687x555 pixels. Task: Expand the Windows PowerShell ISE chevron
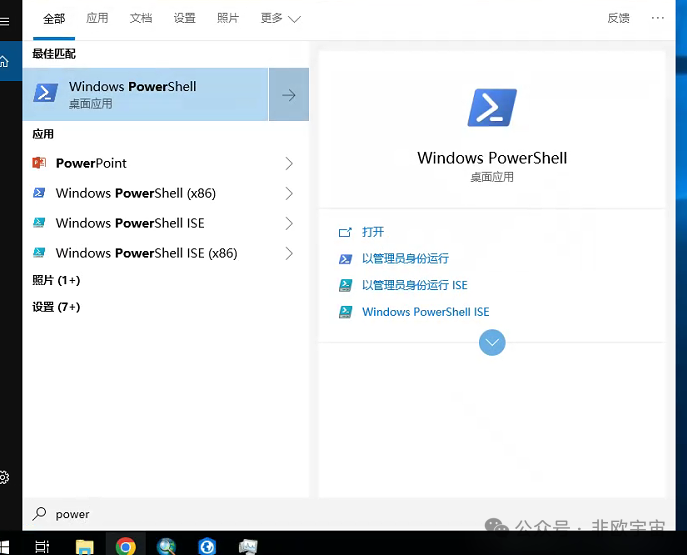pos(289,223)
